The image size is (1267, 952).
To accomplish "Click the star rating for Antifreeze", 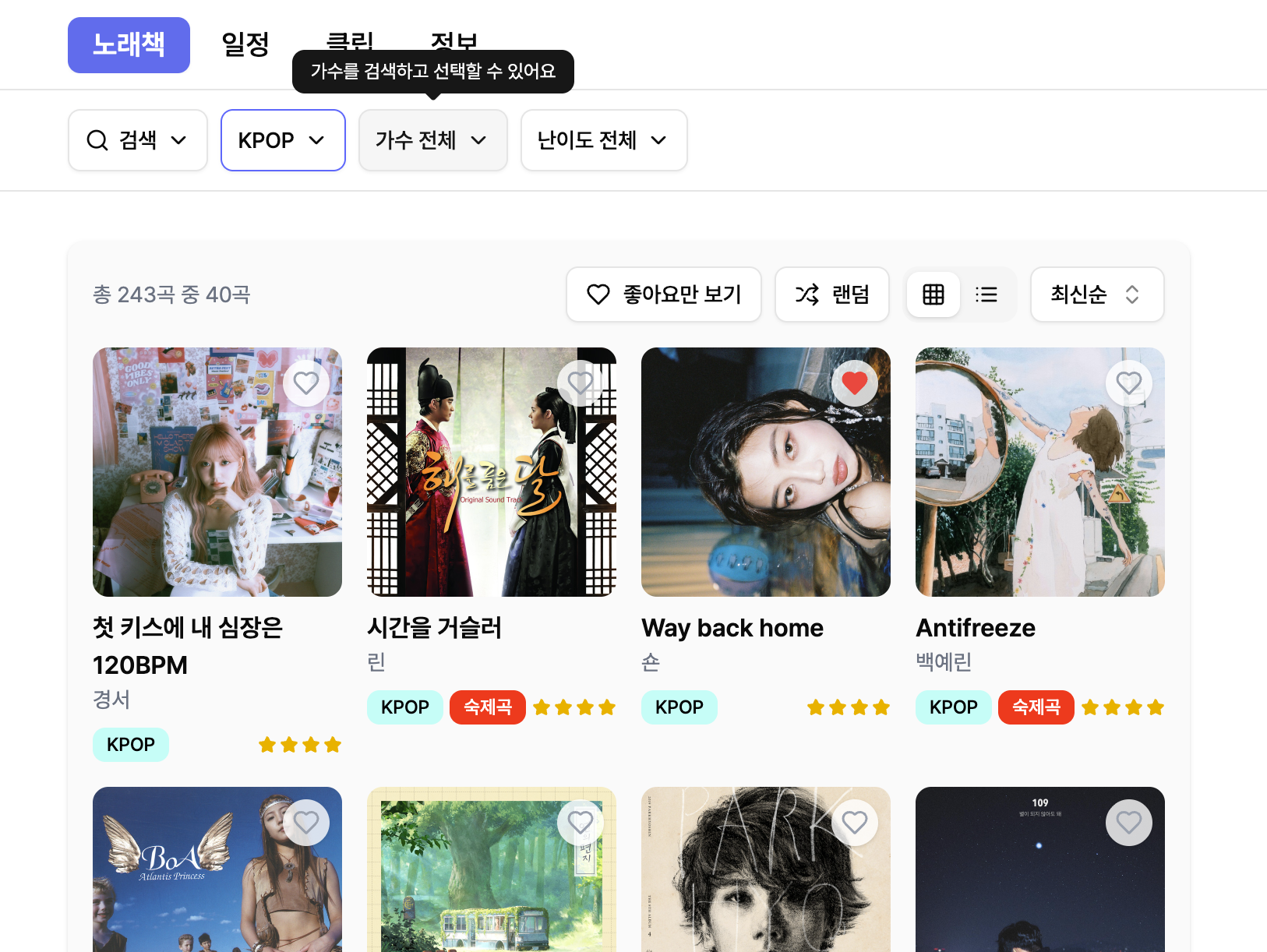I will pos(1123,707).
